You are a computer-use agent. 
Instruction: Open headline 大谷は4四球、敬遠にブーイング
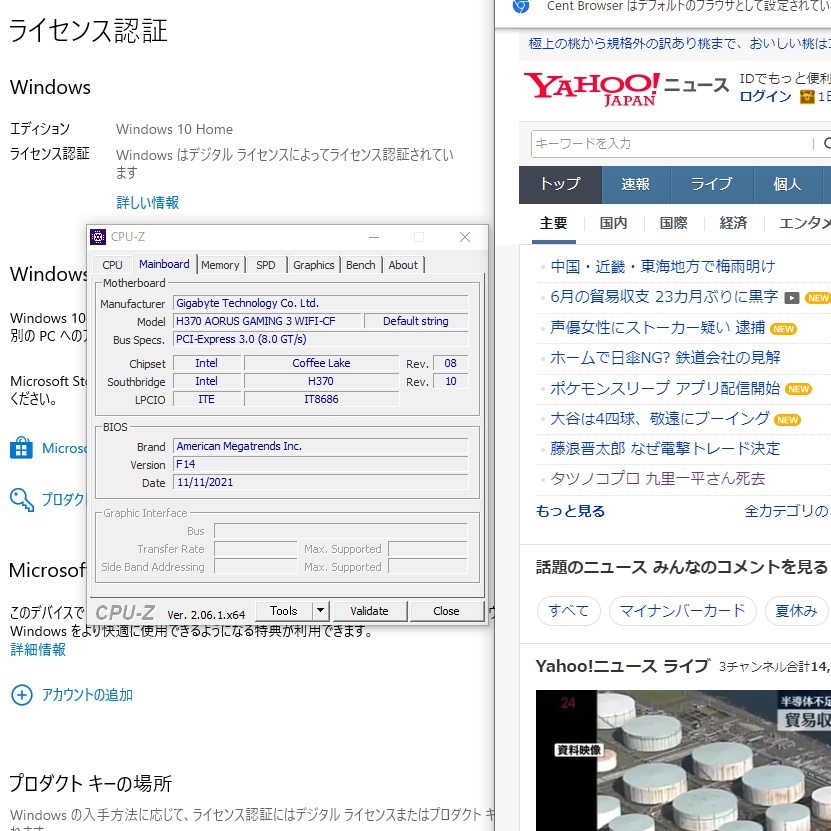pyautogui.click(x=660, y=419)
